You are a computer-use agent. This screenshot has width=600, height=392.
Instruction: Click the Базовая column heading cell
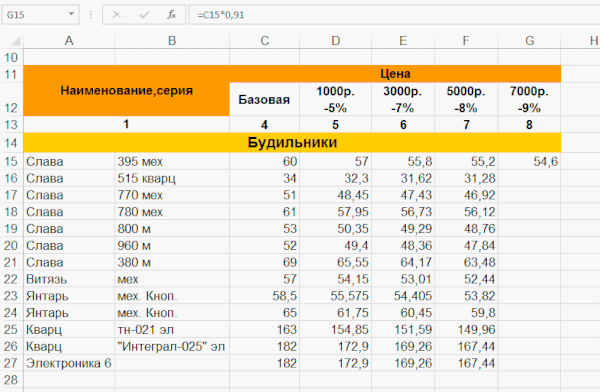pos(264,99)
